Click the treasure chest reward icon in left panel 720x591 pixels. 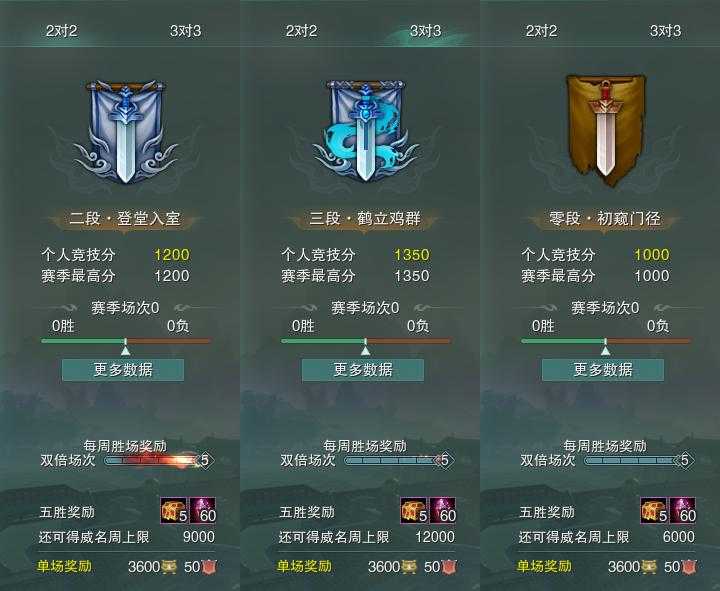coord(174,511)
